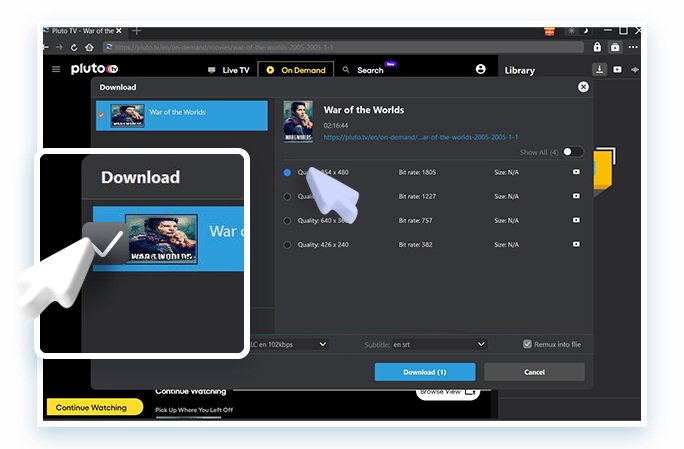Click the Bit rate: 1227 value
The height and width of the screenshot is (449, 684).
click(417, 196)
